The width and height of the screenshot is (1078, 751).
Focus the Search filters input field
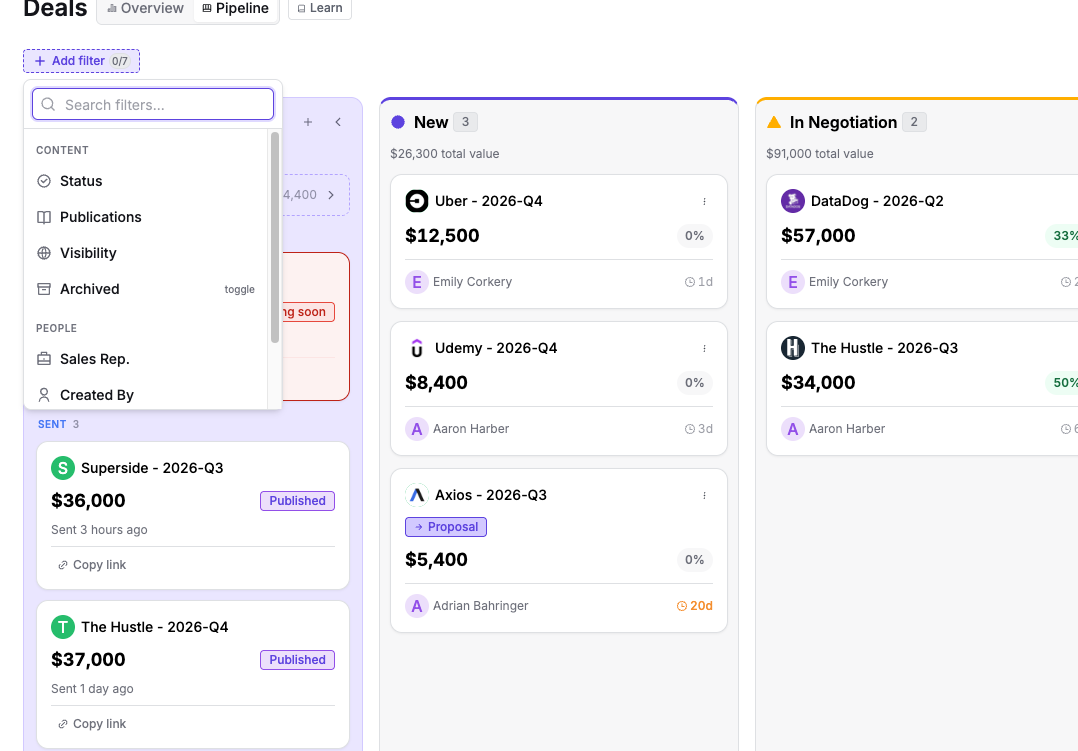(x=153, y=105)
